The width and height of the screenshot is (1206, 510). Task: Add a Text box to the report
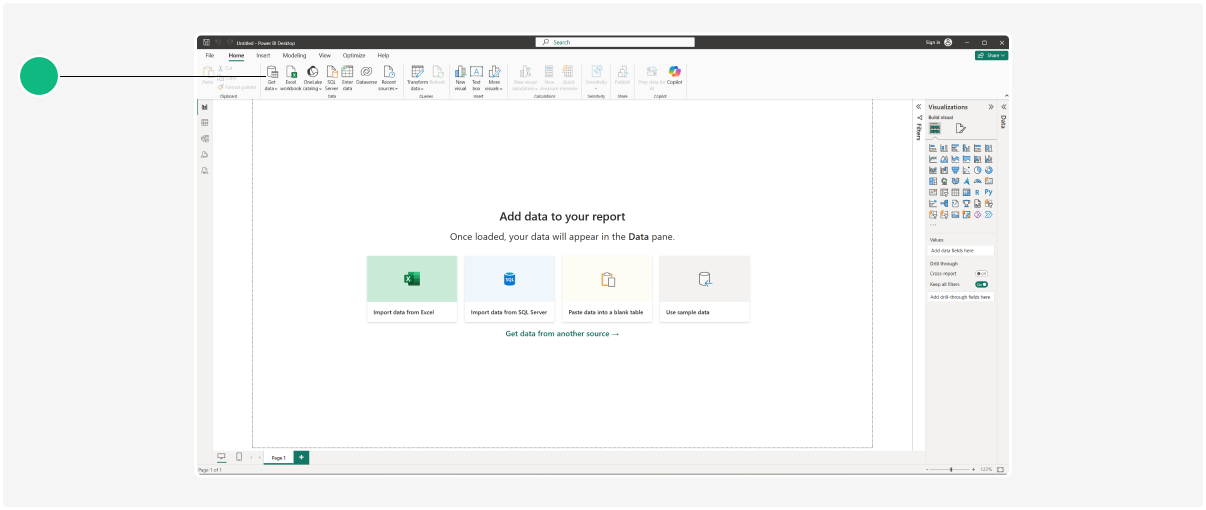pyautogui.click(x=476, y=78)
